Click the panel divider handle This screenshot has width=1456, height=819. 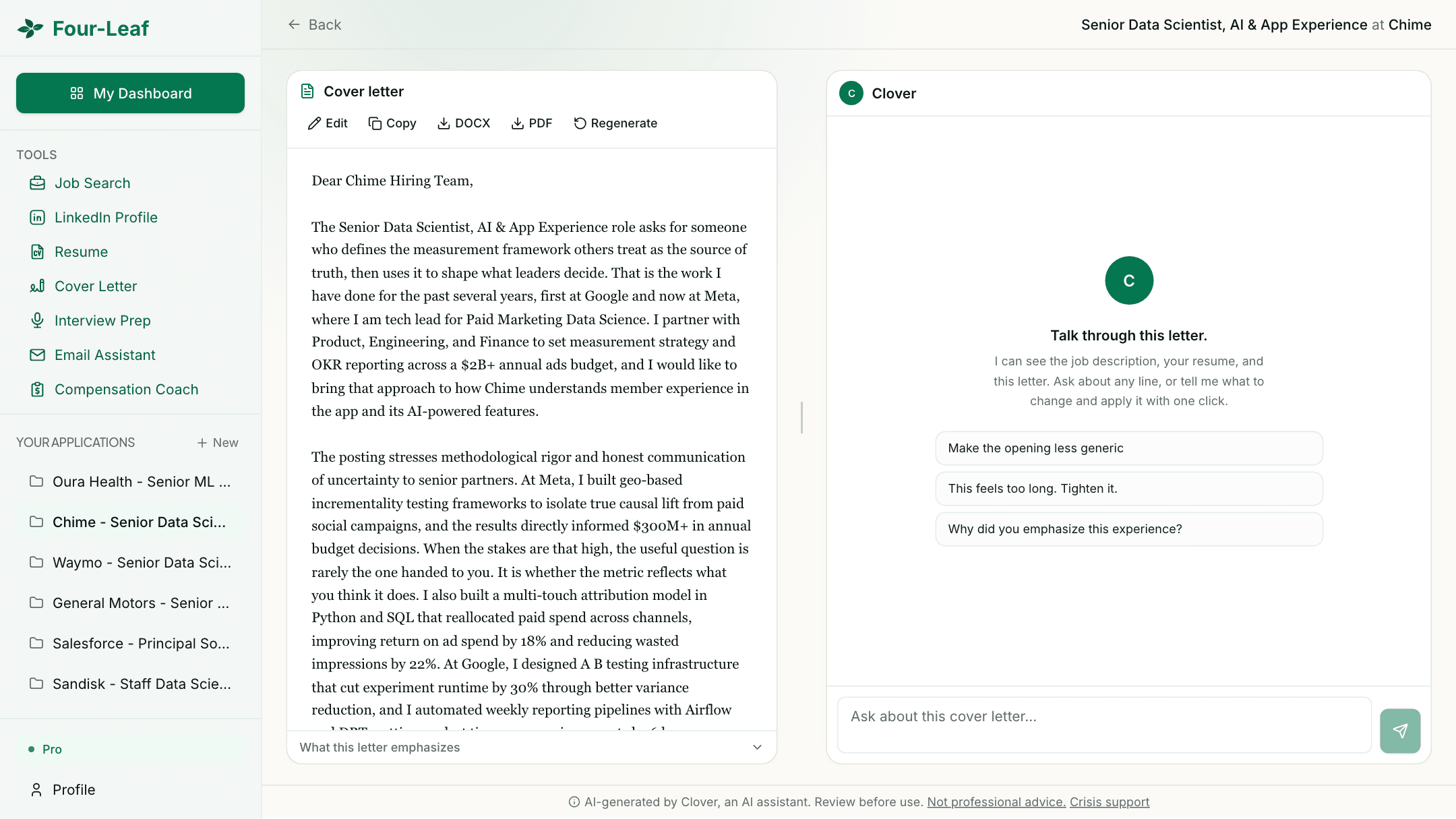[x=801, y=417]
